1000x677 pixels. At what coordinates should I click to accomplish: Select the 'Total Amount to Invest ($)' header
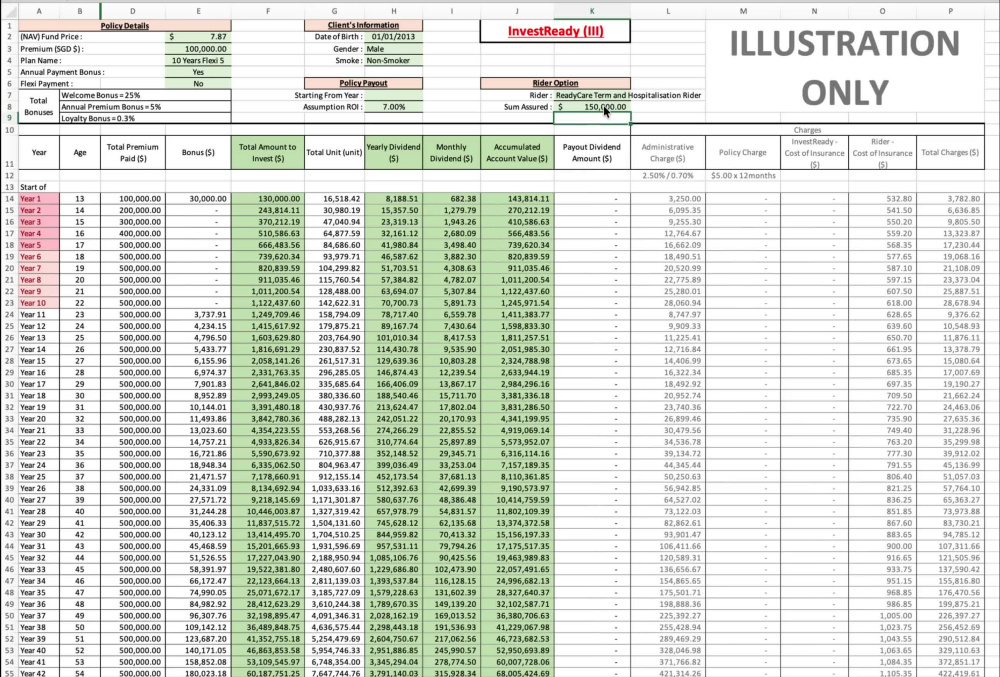[x=268, y=152]
